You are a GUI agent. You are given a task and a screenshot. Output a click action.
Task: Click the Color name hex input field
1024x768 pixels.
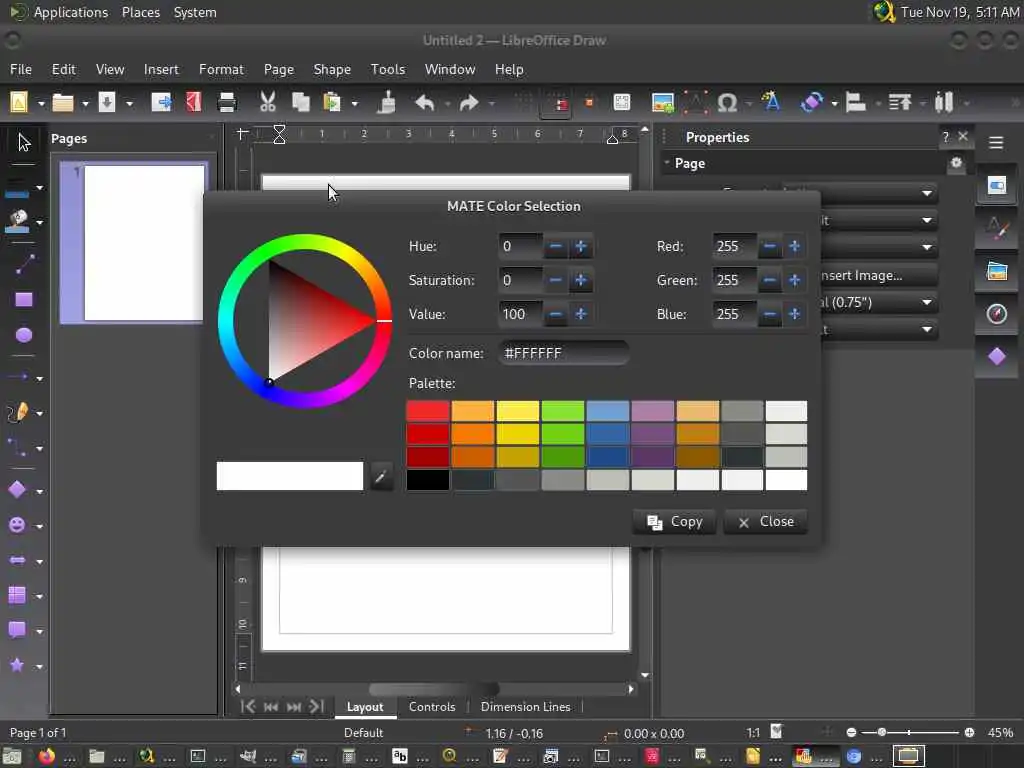tap(564, 353)
